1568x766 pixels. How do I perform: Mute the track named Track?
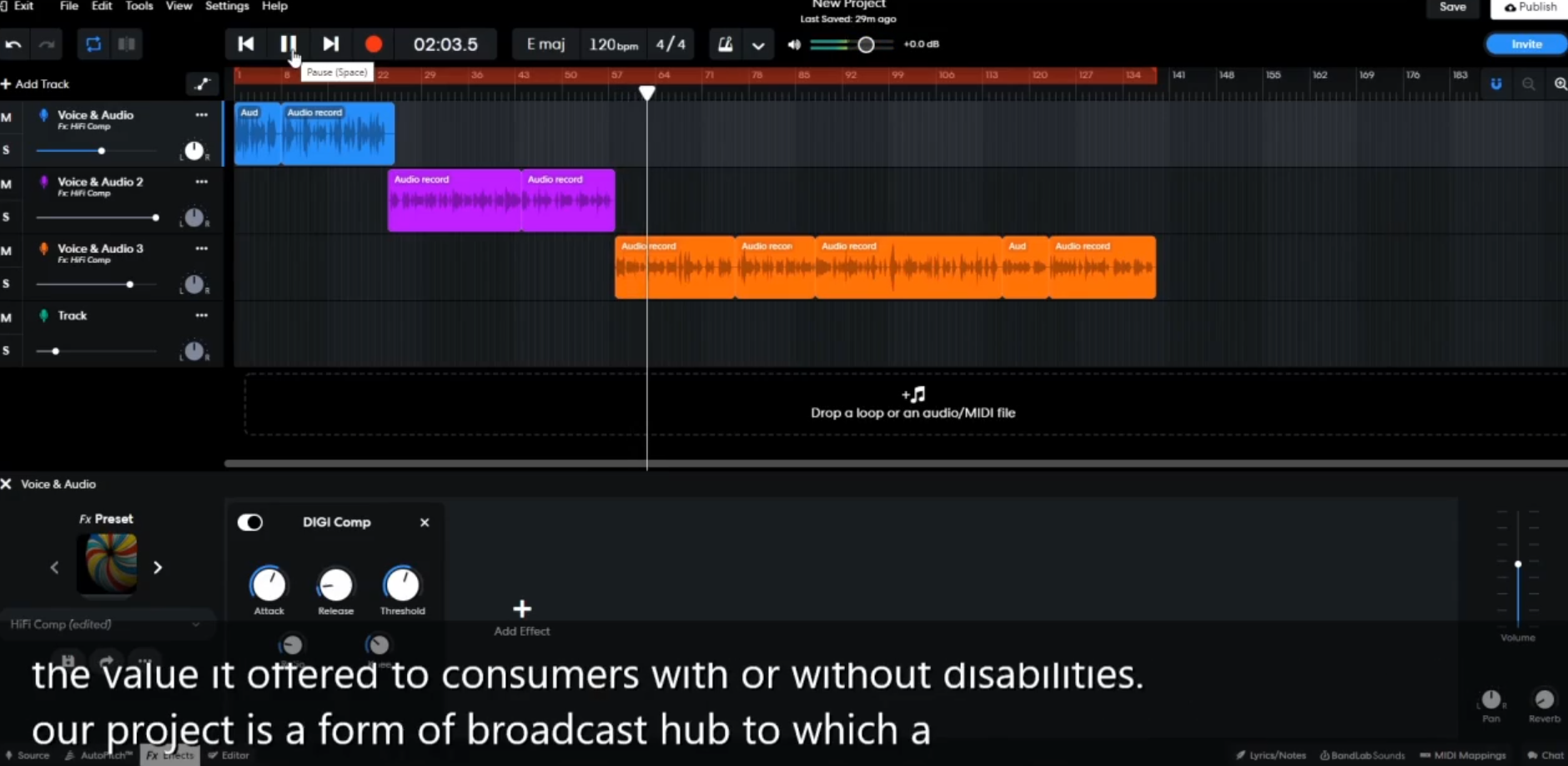click(6, 318)
